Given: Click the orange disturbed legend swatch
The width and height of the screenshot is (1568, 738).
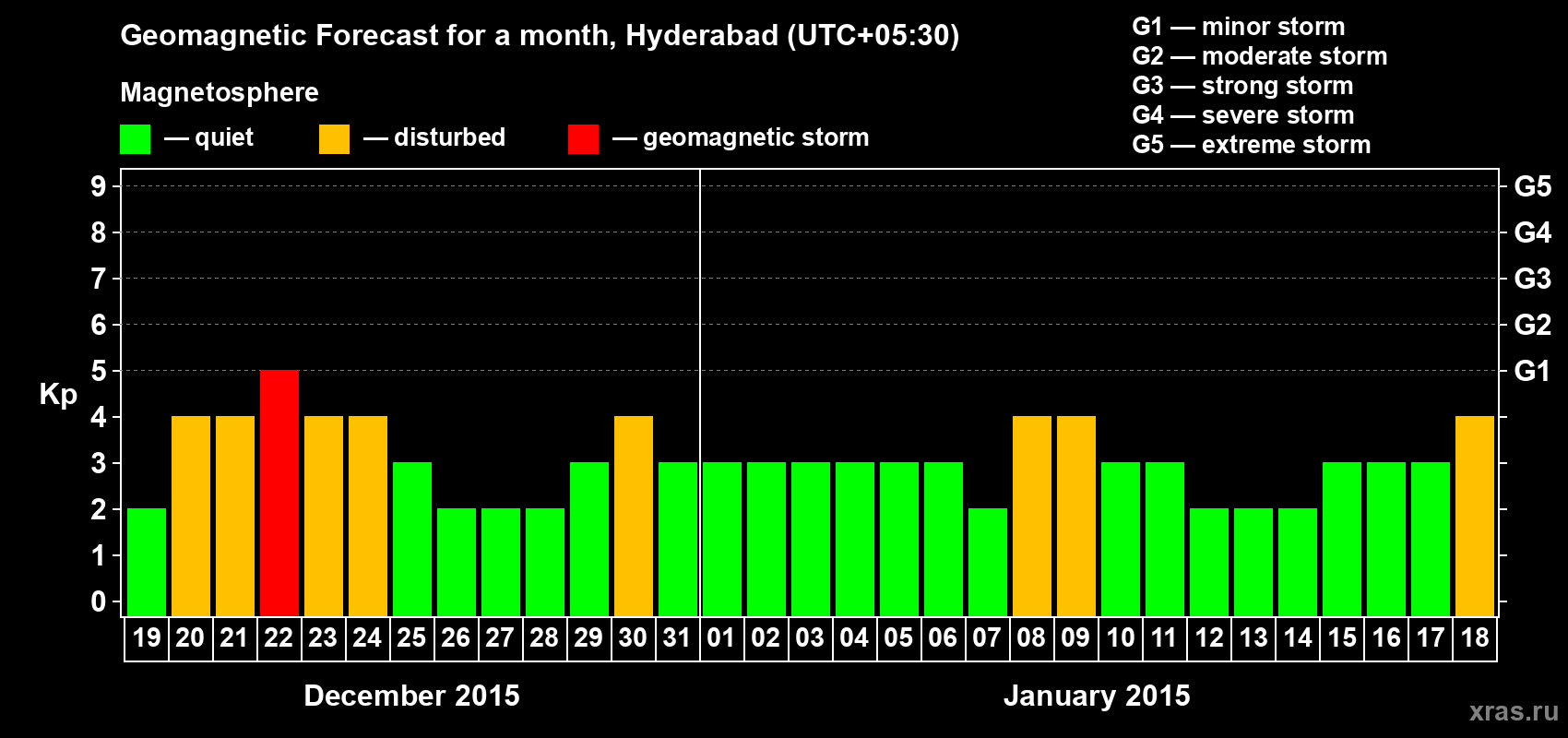Looking at the screenshot, I should pos(334,139).
